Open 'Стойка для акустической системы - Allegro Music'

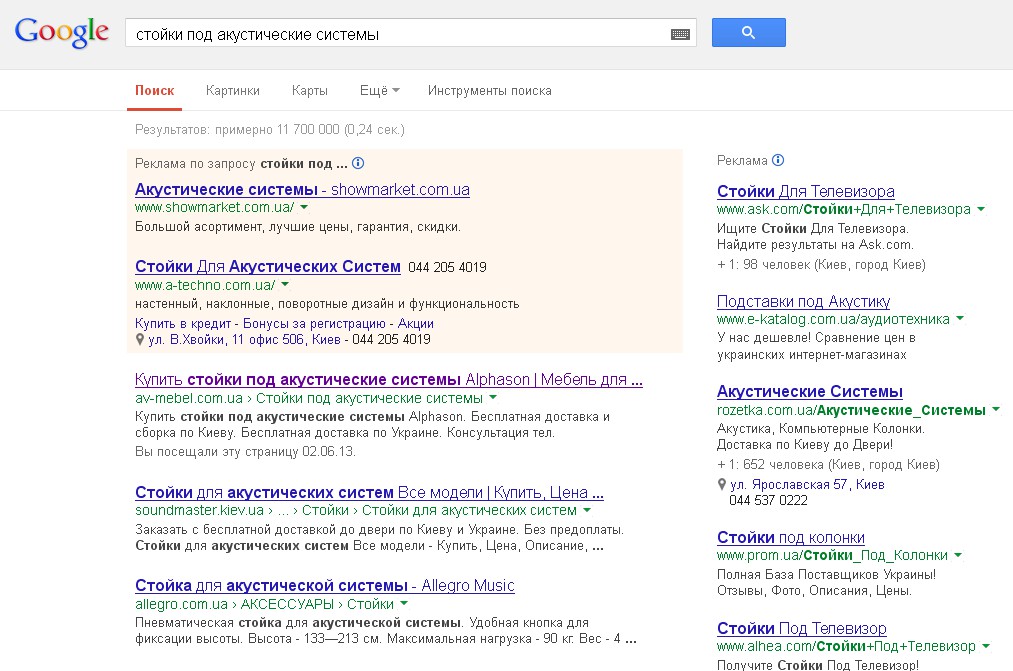pos(325,585)
